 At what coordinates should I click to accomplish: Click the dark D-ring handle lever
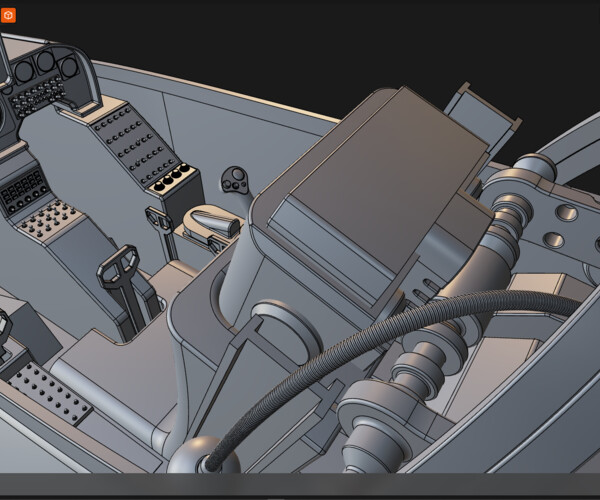pos(120,265)
